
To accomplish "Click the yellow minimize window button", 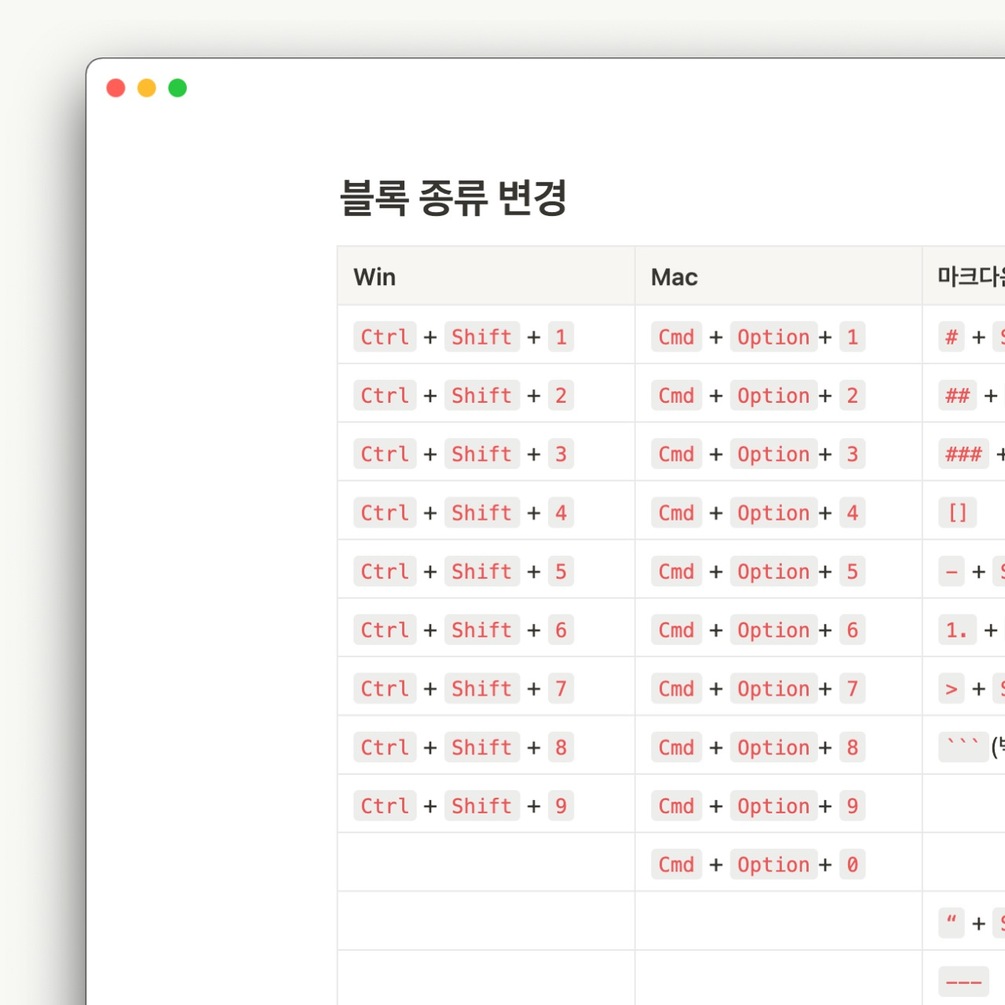I will pos(147,88).
